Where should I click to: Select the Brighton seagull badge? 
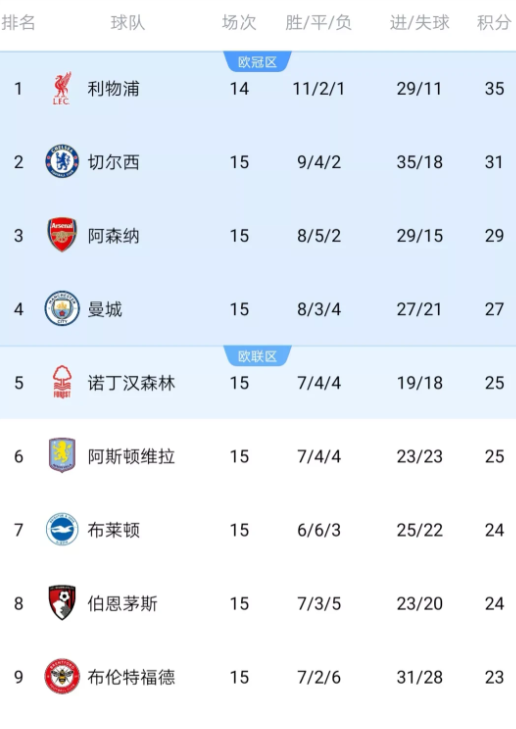[62, 529]
